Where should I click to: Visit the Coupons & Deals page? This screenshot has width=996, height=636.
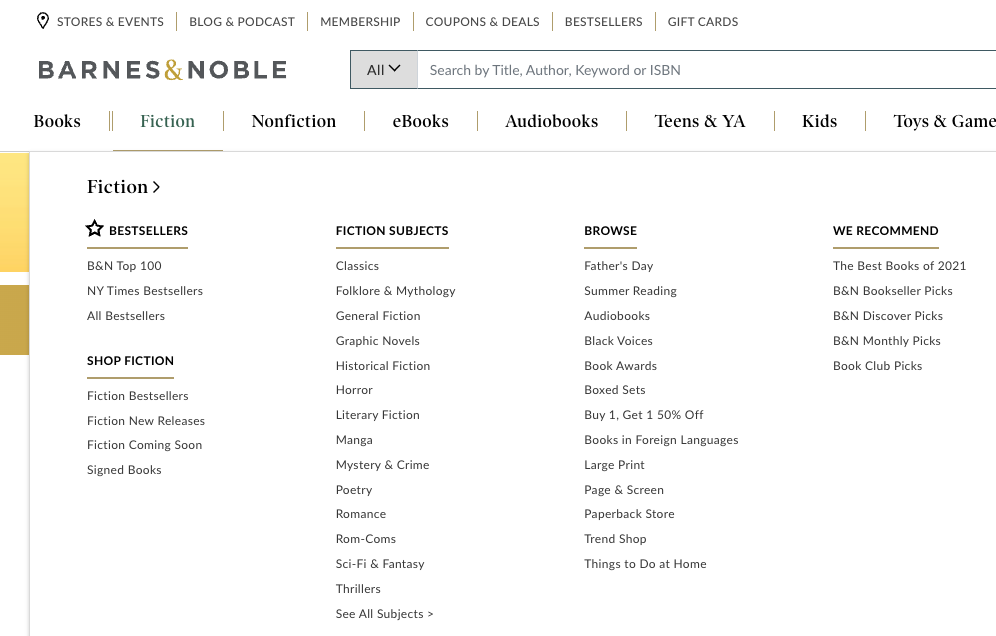482,21
